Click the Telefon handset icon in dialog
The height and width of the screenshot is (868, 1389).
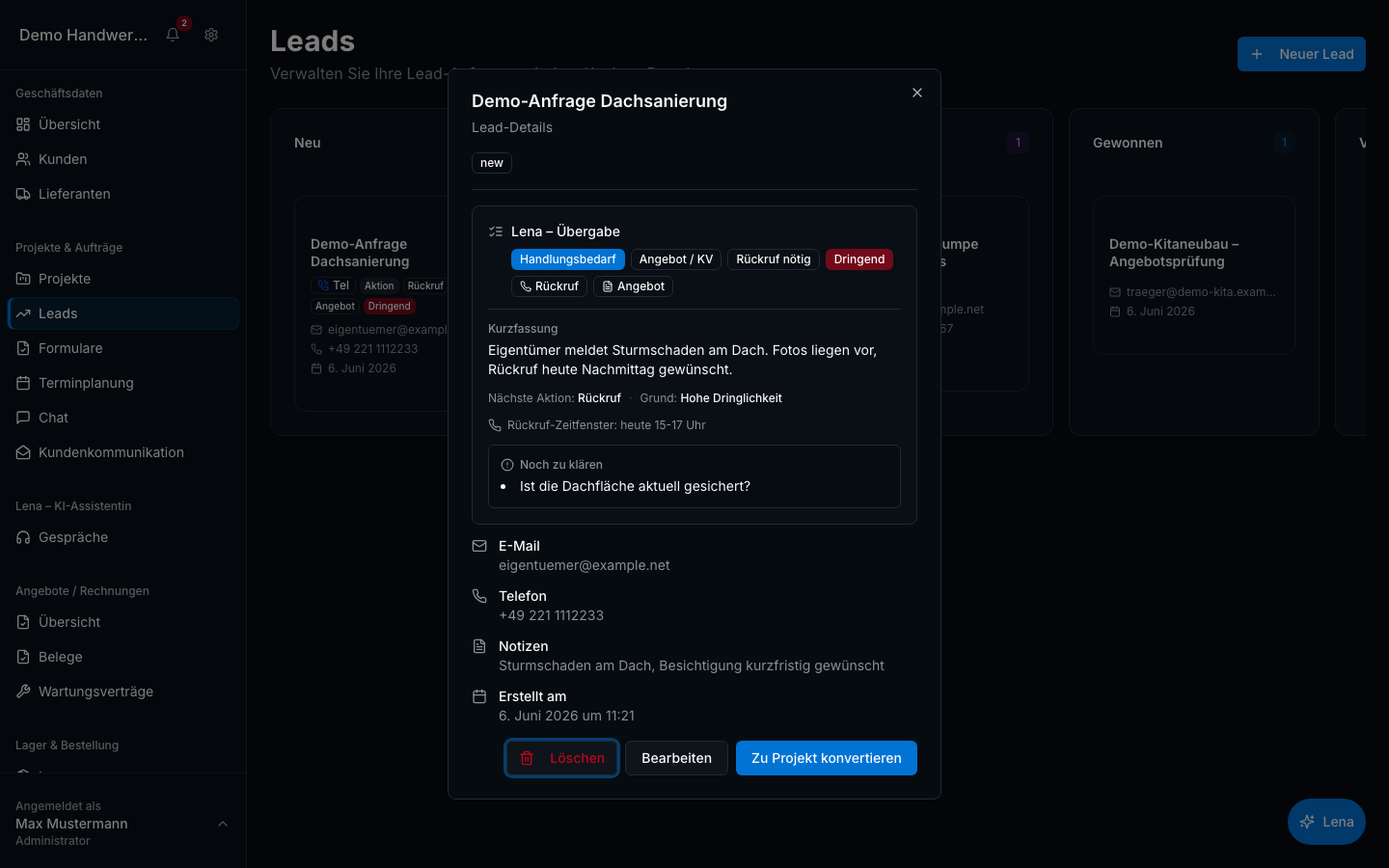tap(479, 596)
